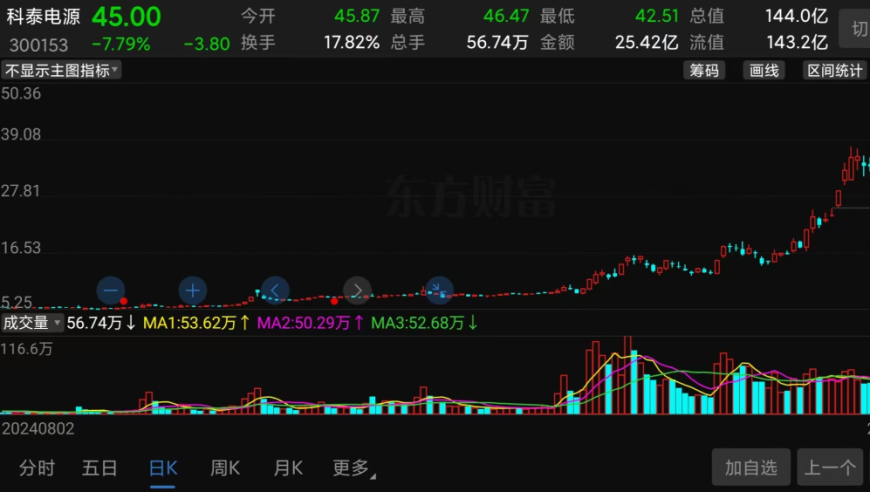The width and height of the screenshot is (870, 492).
Task: Click the open price 45.87
Action: tap(357, 16)
